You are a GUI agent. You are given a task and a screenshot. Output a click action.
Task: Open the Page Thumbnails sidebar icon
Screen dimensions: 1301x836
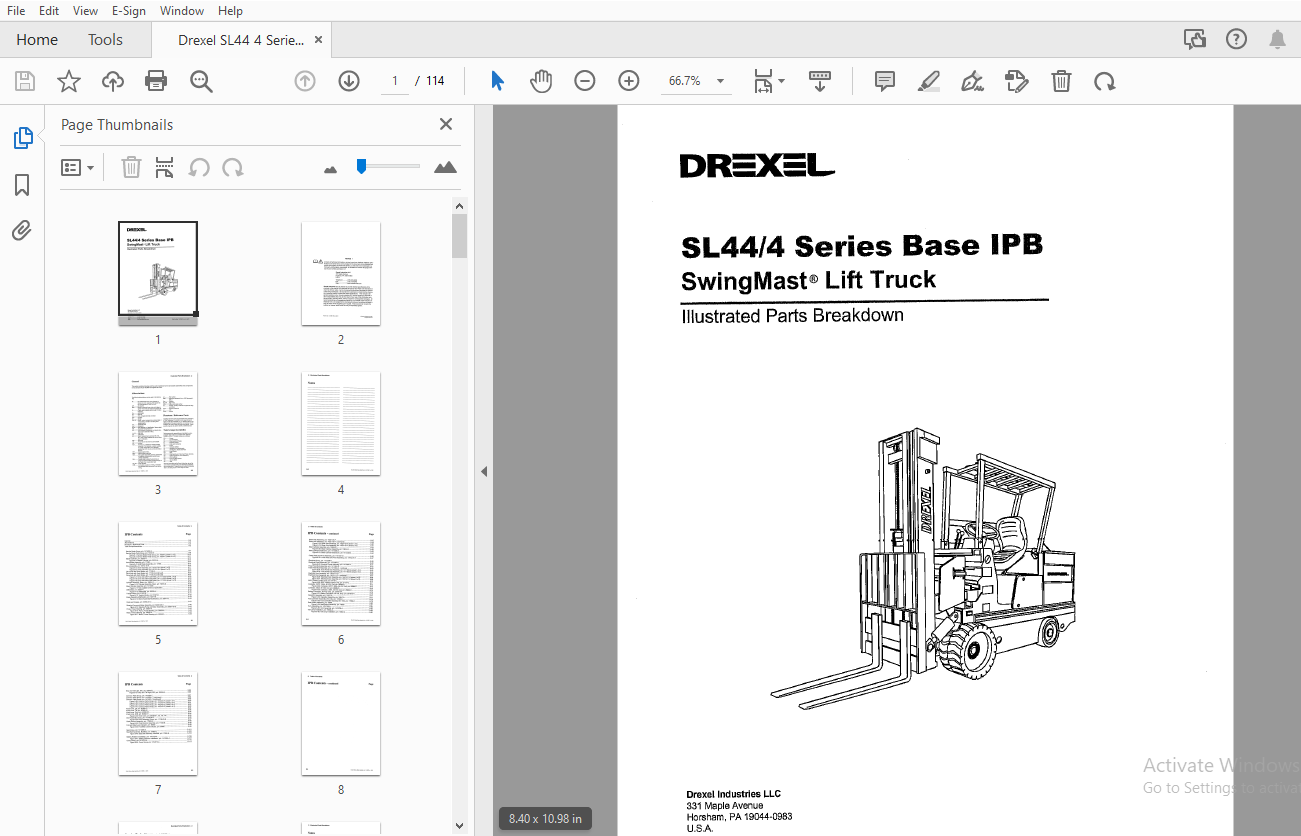tap(23, 138)
